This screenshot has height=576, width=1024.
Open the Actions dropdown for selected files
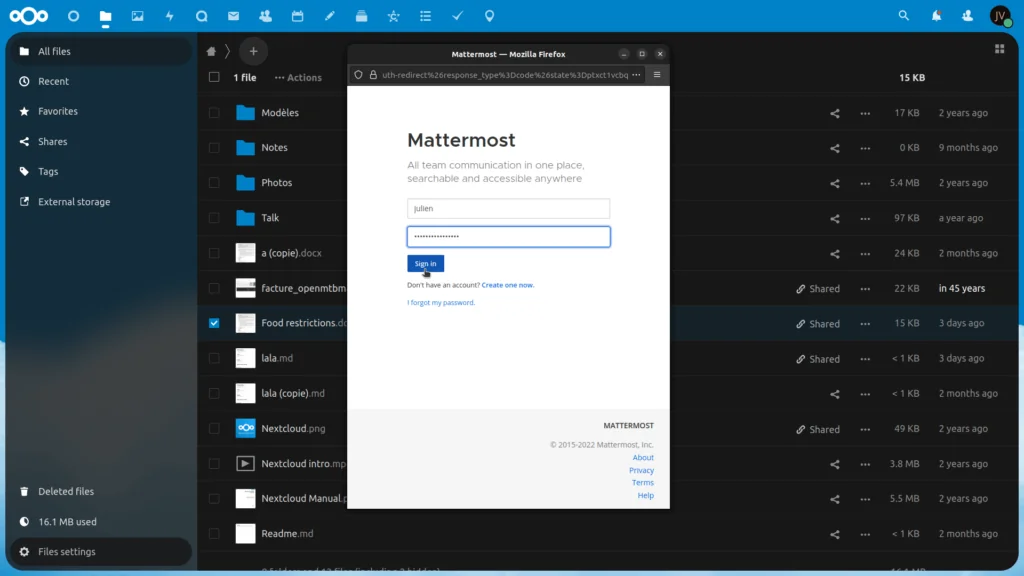(x=298, y=77)
